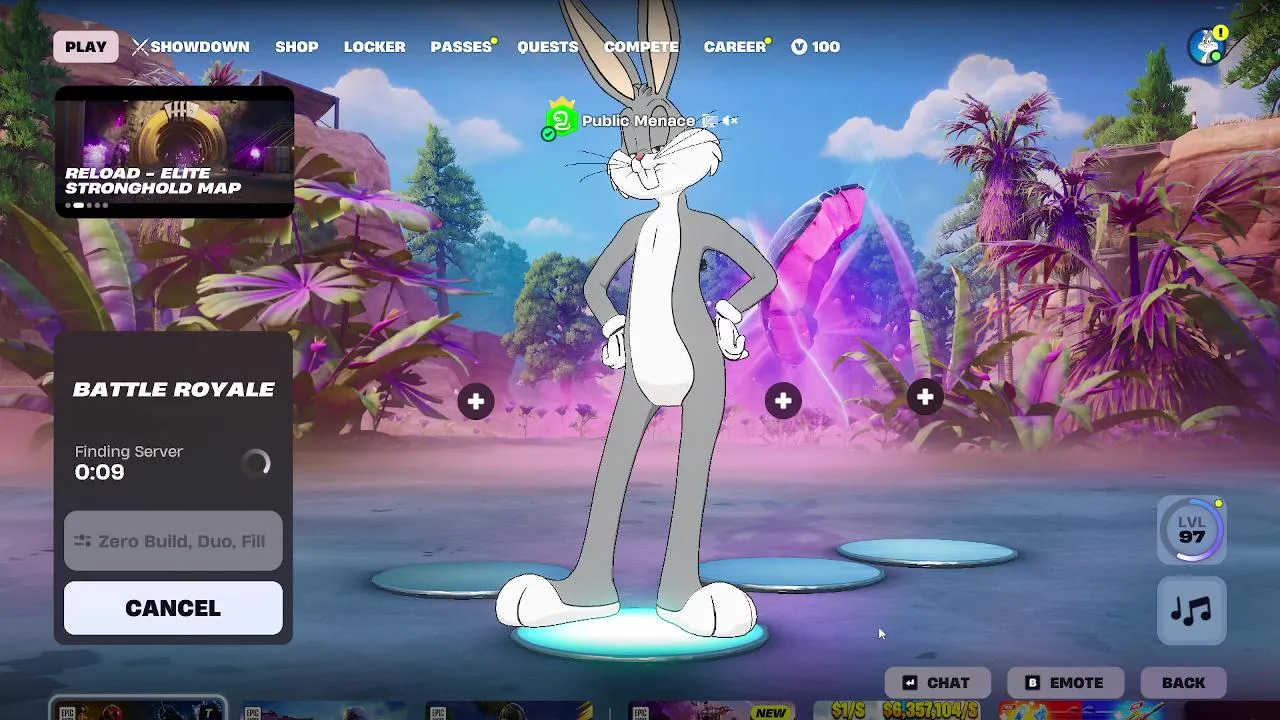The height and width of the screenshot is (720, 1280).
Task: Click the farthest right plus invite slot
Action: pos(925,398)
